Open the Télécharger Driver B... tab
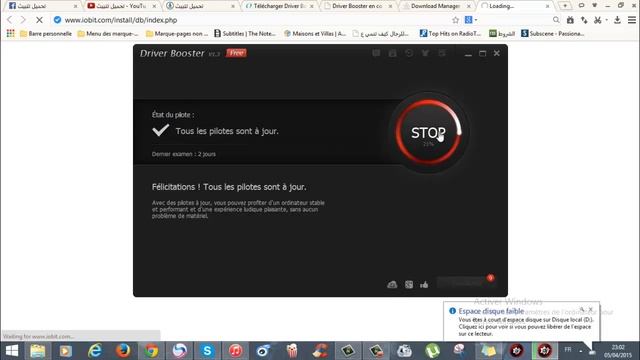 (x=280, y=6)
